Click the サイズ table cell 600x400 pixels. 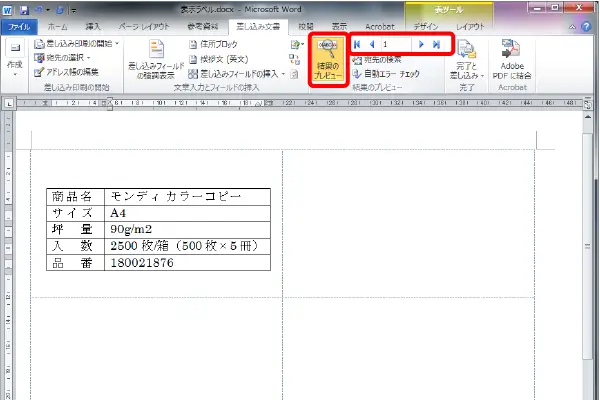tap(75, 213)
